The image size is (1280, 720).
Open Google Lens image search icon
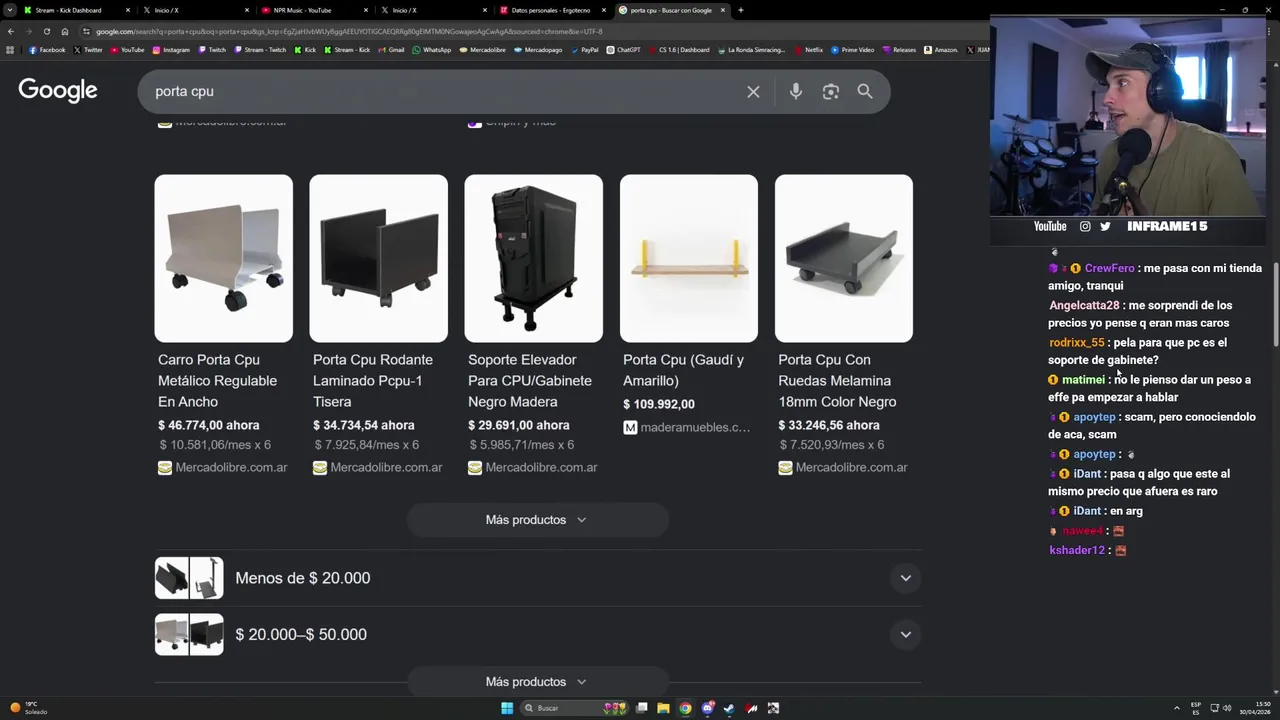pyautogui.click(x=830, y=92)
